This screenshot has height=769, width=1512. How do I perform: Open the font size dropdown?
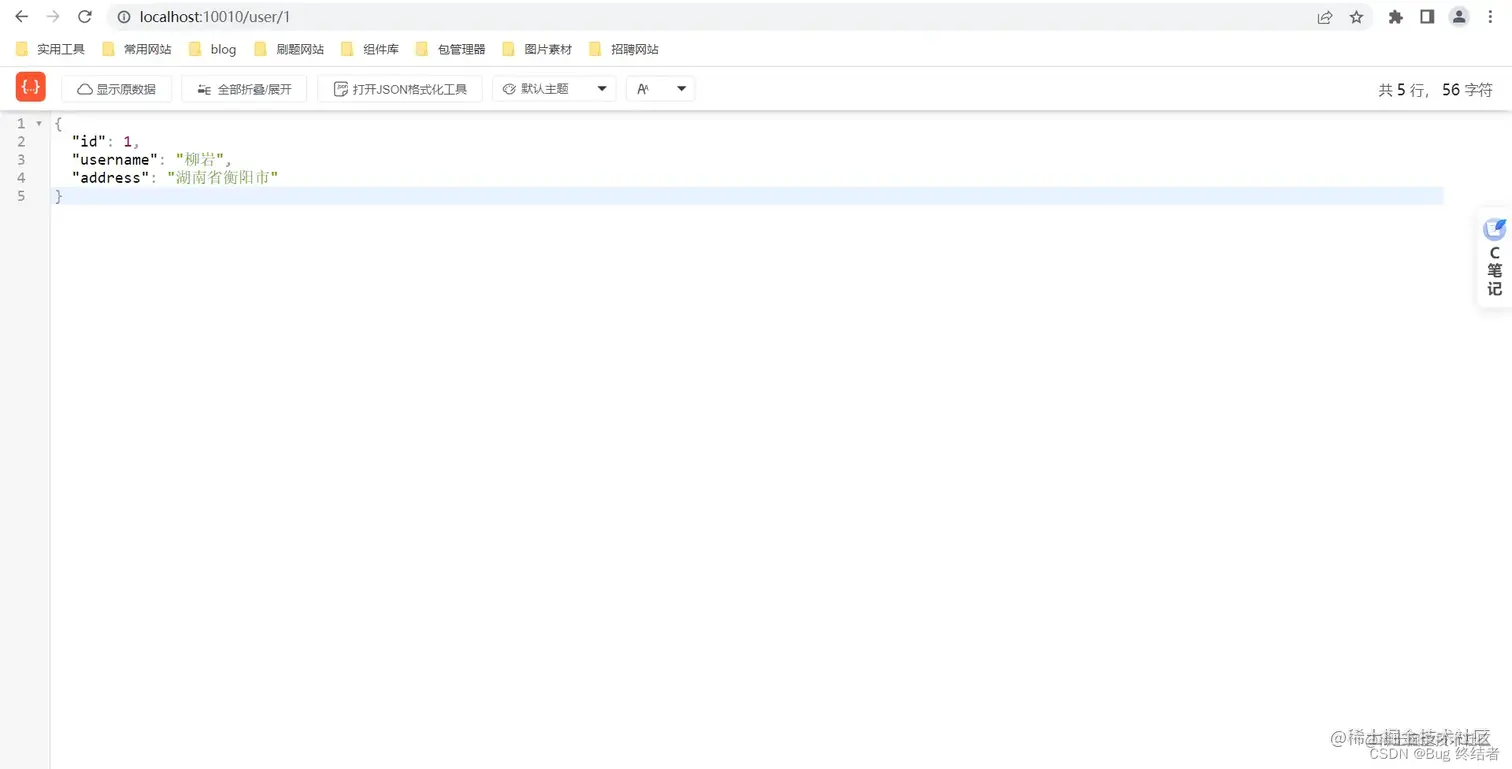click(x=661, y=89)
